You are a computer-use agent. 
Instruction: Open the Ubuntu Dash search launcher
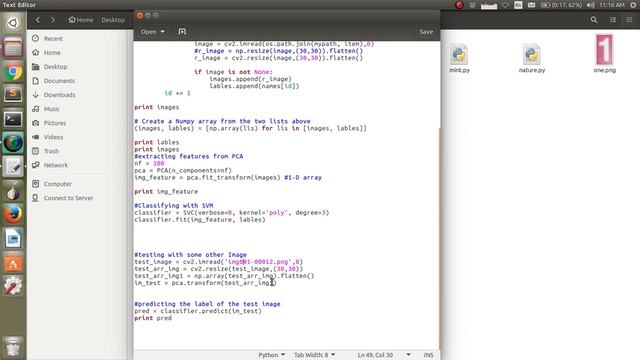(x=13, y=23)
